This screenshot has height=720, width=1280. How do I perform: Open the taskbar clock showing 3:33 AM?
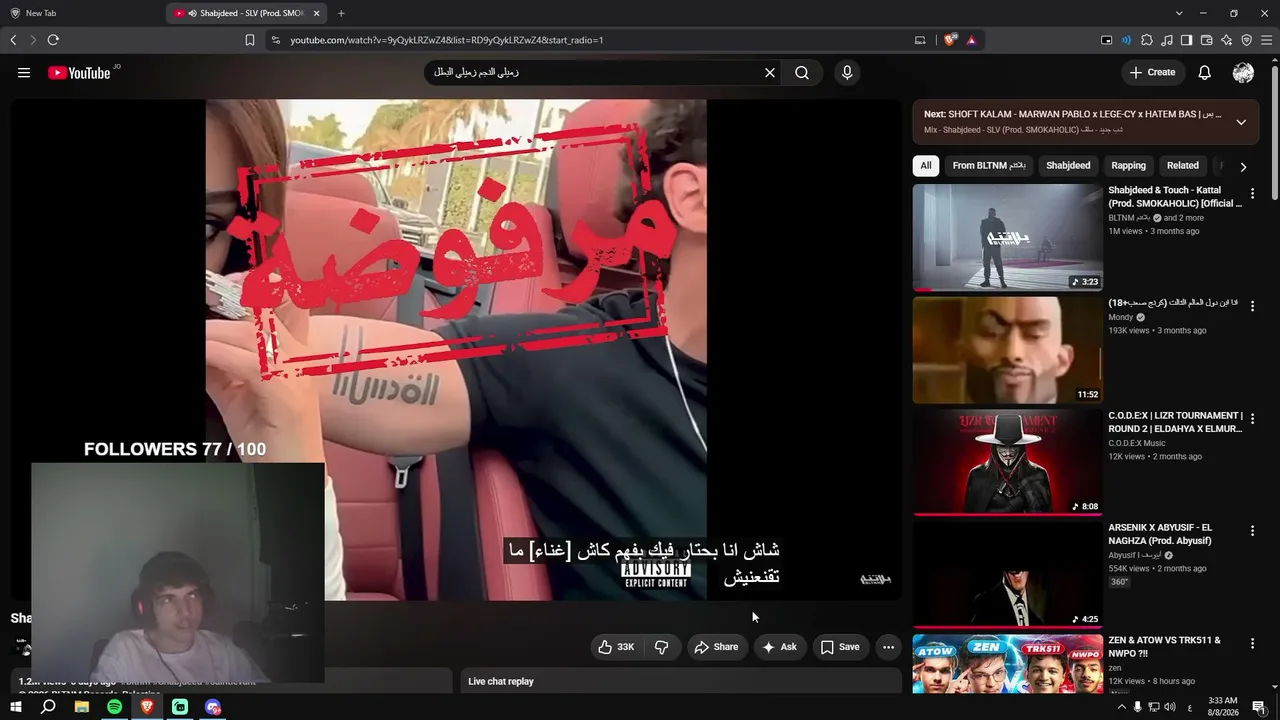(x=1222, y=707)
